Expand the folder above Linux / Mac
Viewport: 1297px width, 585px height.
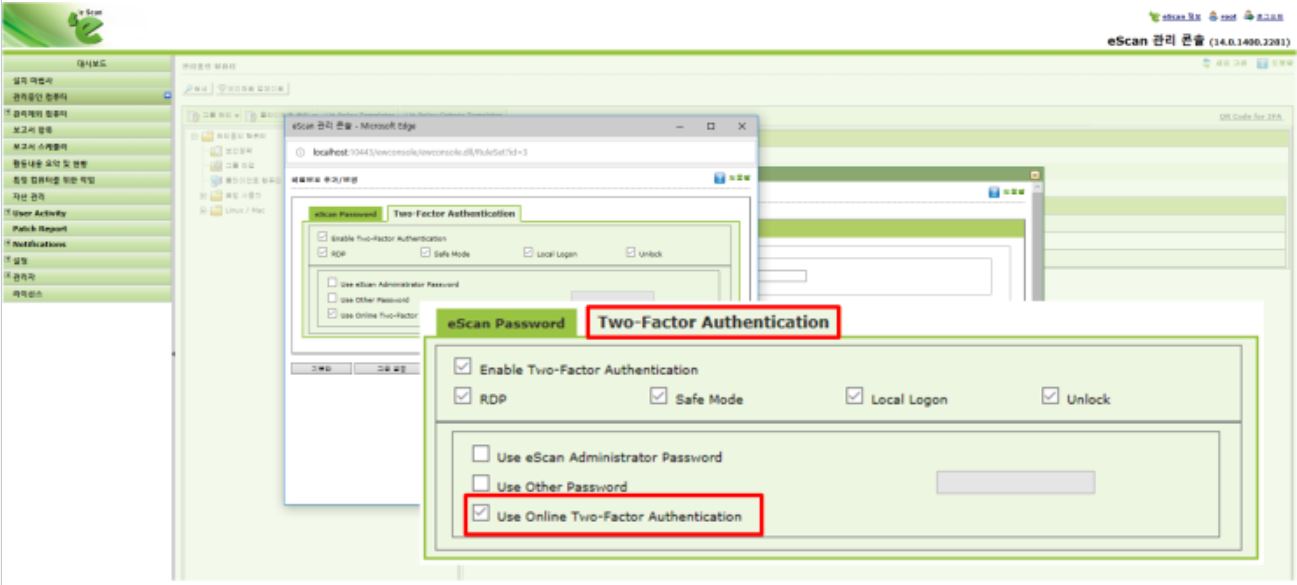coord(203,196)
